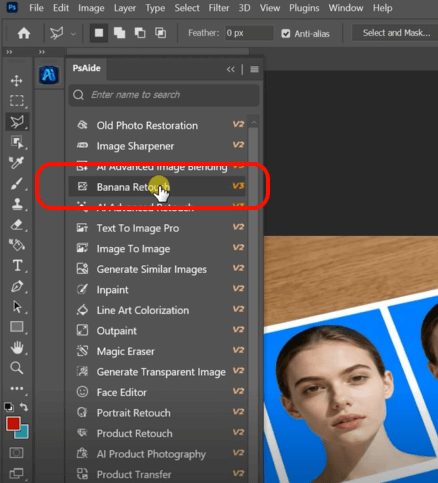This screenshot has width=438, height=483.
Task: Open Outpaint
Action: [x=157, y=331]
